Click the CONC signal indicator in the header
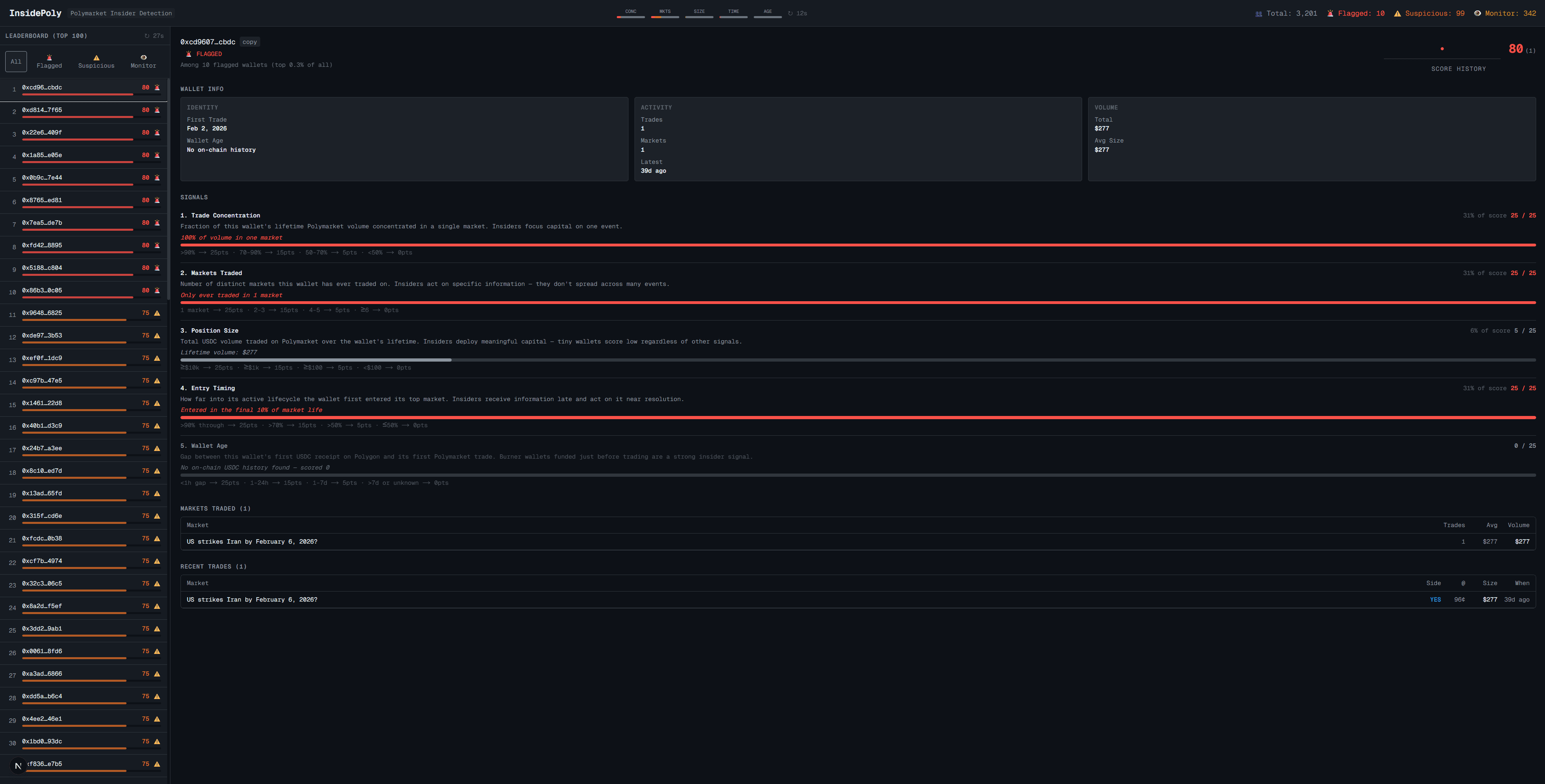The height and width of the screenshot is (784, 1545). pyautogui.click(x=630, y=13)
